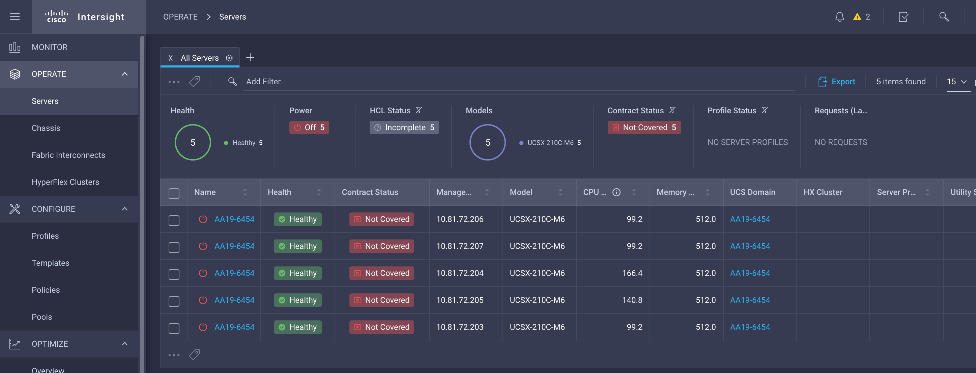Add a new tab with the plus button
Viewport: 976px width, 373px height.
[x=250, y=58]
